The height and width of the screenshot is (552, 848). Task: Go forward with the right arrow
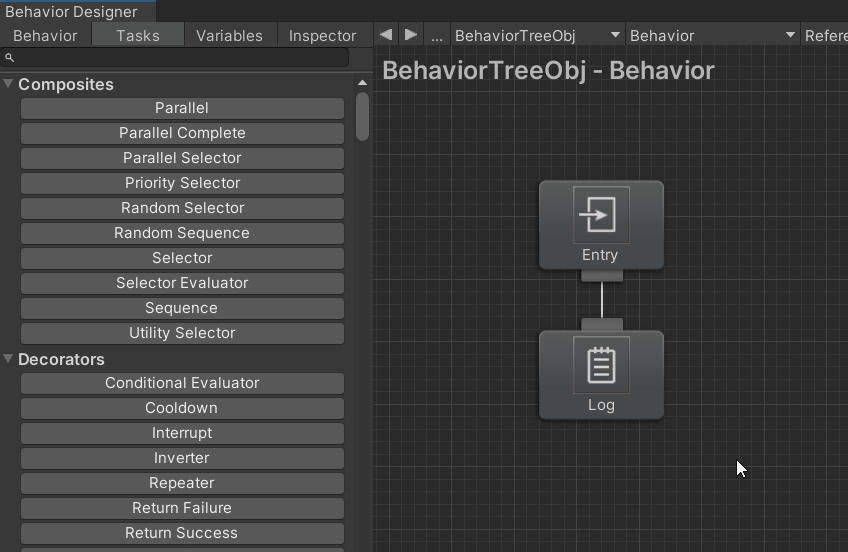pos(410,35)
